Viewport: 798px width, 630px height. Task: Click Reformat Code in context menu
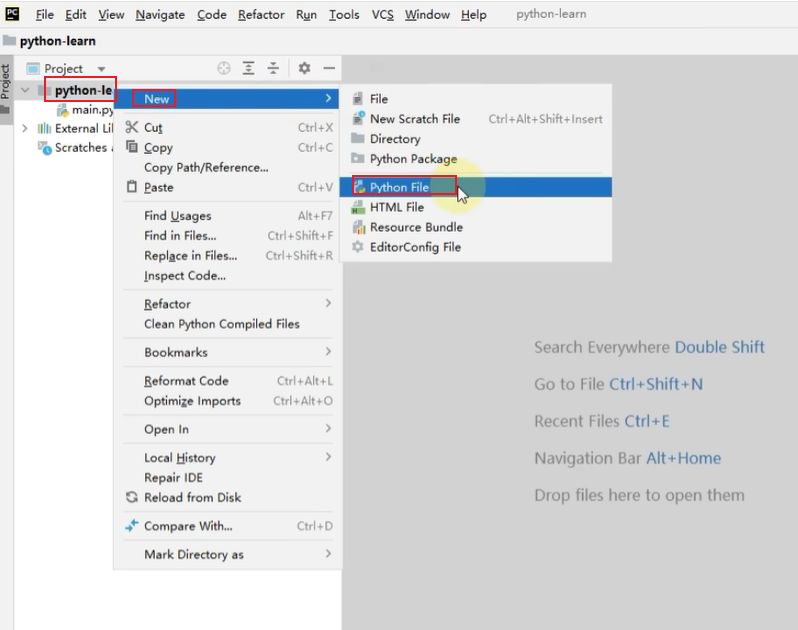[186, 381]
